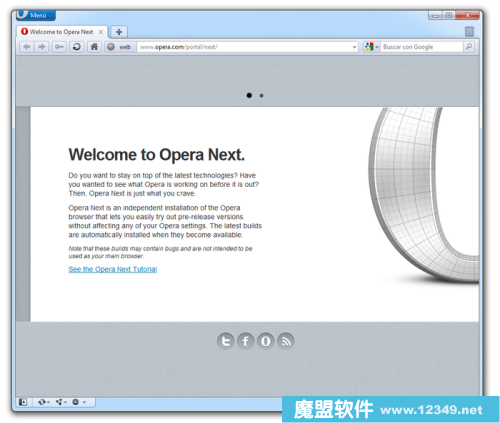Open the Facebook social icon
The height and width of the screenshot is (423, 500).
(246, 341)
